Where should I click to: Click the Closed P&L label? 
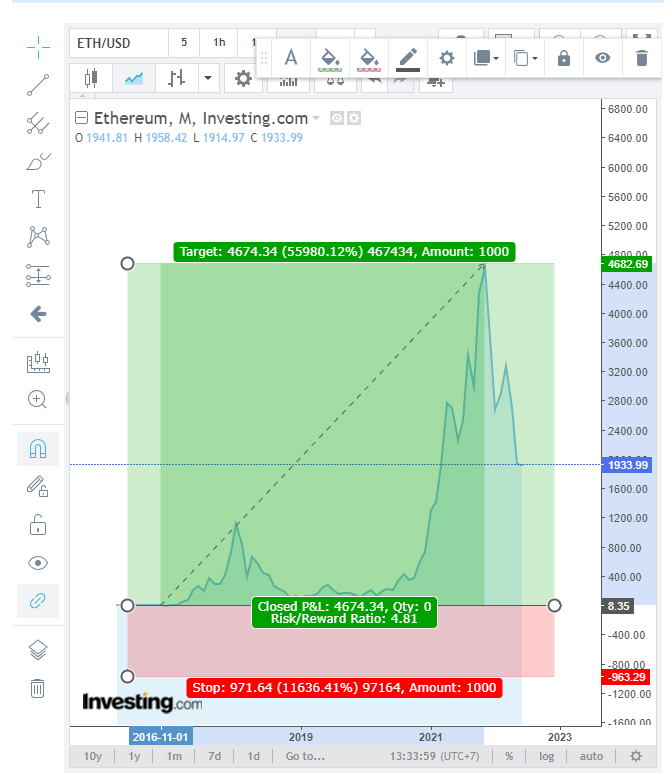(x=345, y=613)
